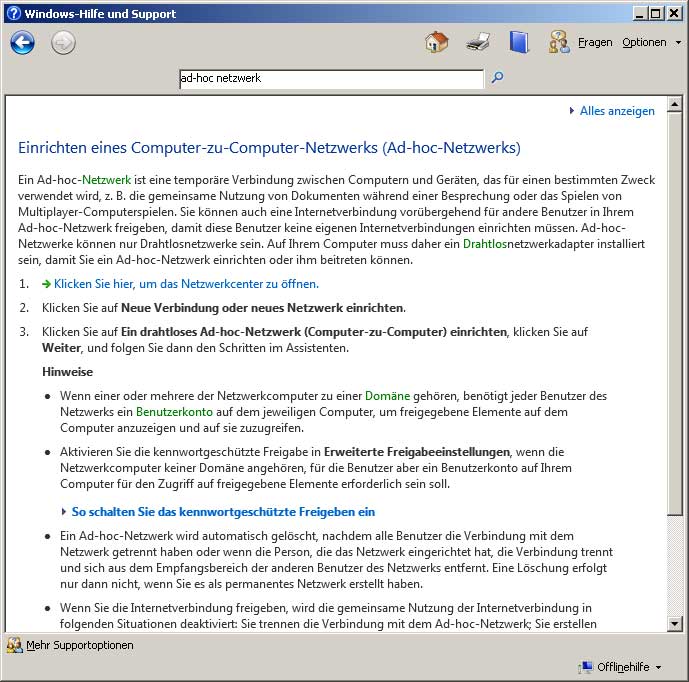Print this help topic via printer icon
689x682 pixels.
click(x=478, y=43)
